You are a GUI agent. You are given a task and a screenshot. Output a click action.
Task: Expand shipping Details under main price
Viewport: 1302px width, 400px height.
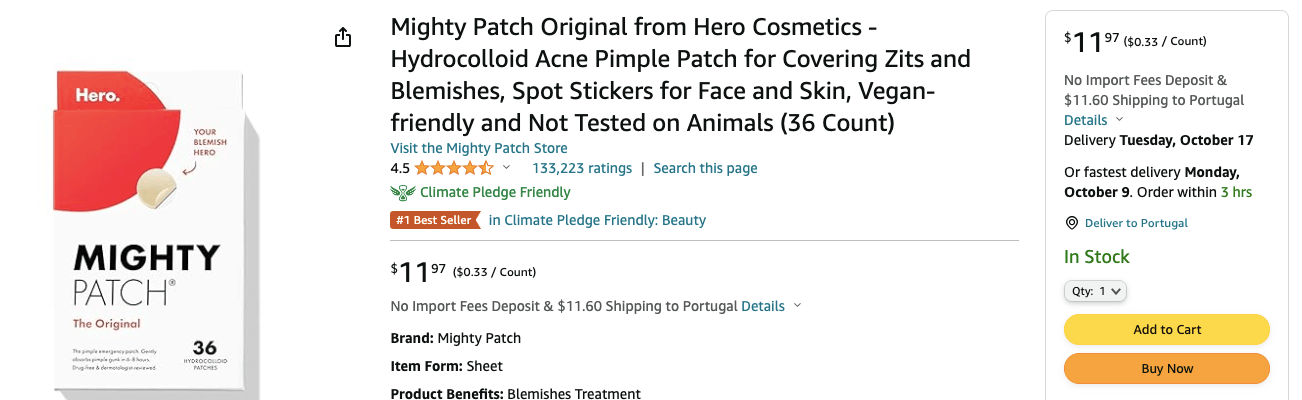click(x=770, y=306)
